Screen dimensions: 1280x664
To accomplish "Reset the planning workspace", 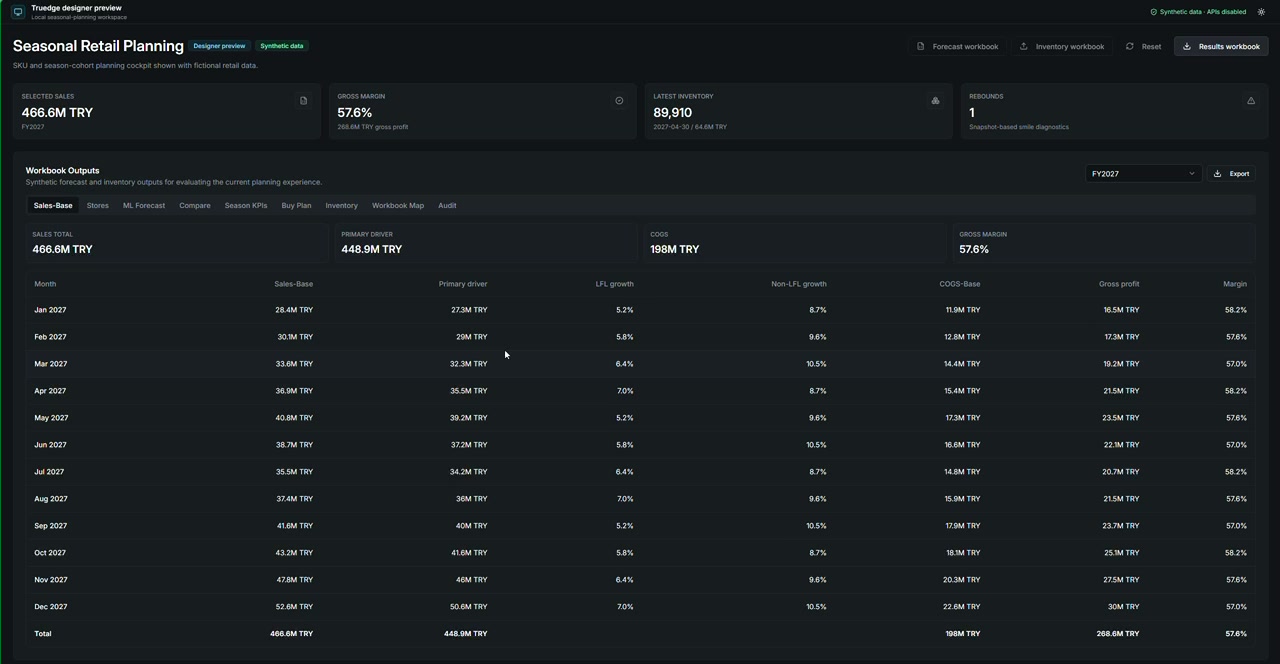I will 1143,46.
